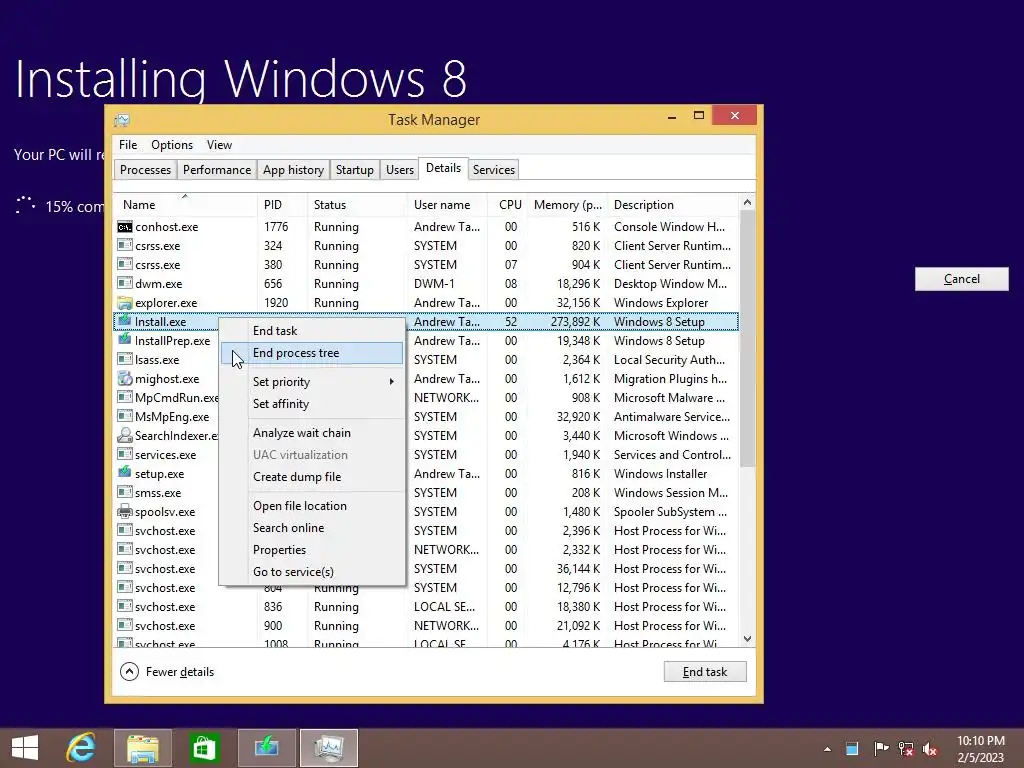Switch to the Services tab
The height and width of the screenshot is (768, 1024).
coord(494,170)
